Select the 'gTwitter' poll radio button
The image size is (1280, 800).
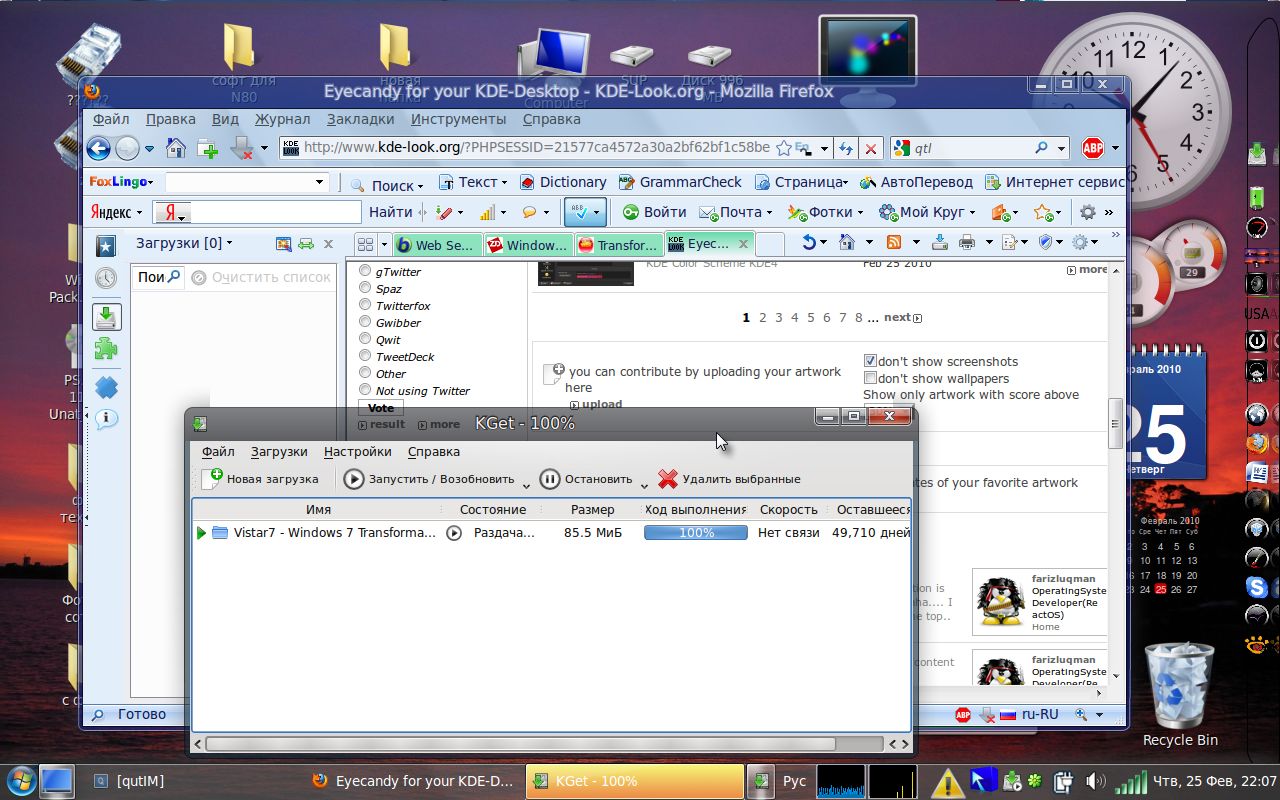[365, 271]
